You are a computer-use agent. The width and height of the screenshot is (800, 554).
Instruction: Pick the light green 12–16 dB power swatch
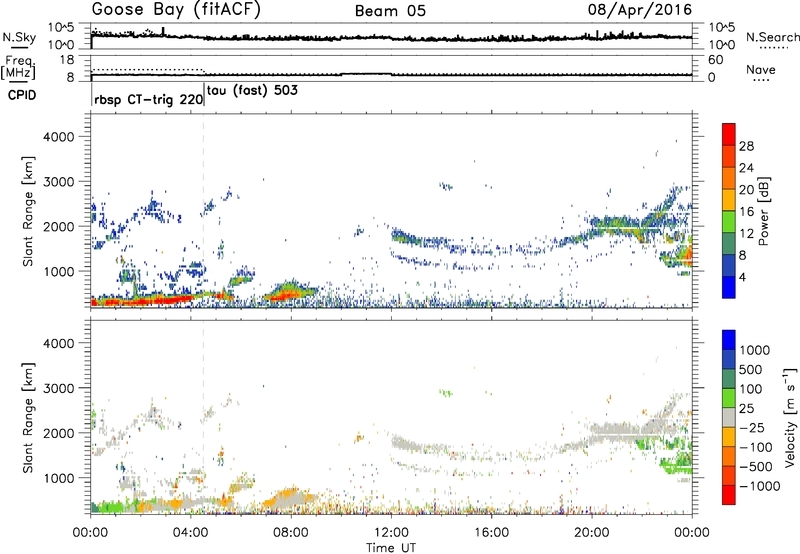tap(729, 221)
